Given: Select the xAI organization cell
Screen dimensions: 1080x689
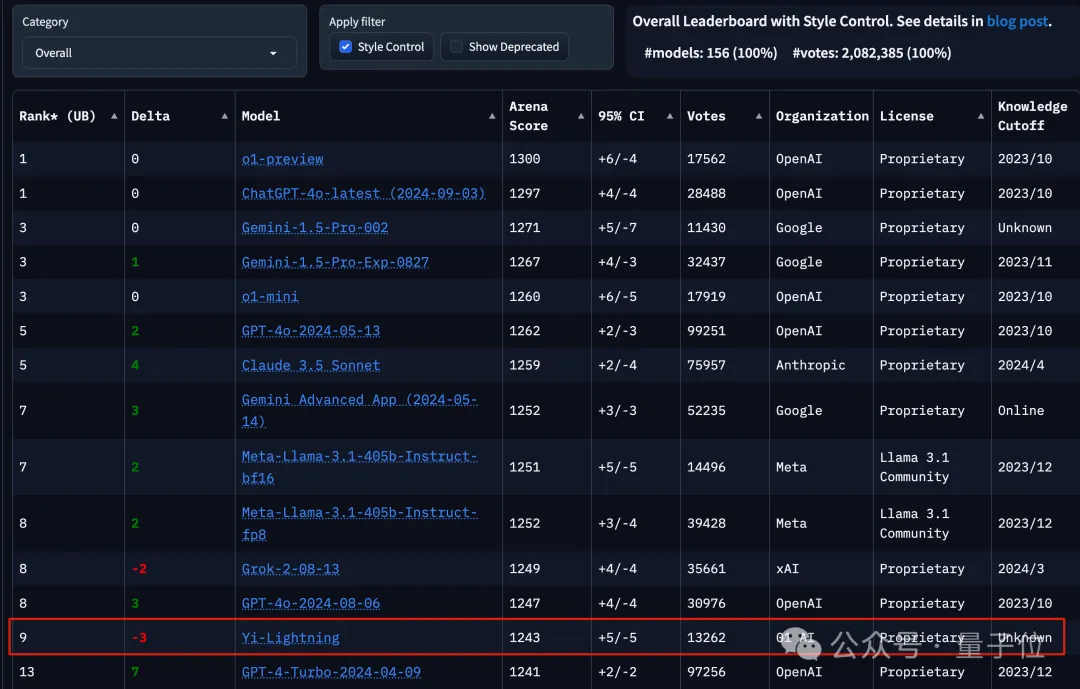Looking at the screenshot, I should pyautogui.click(x=787, y=569).
